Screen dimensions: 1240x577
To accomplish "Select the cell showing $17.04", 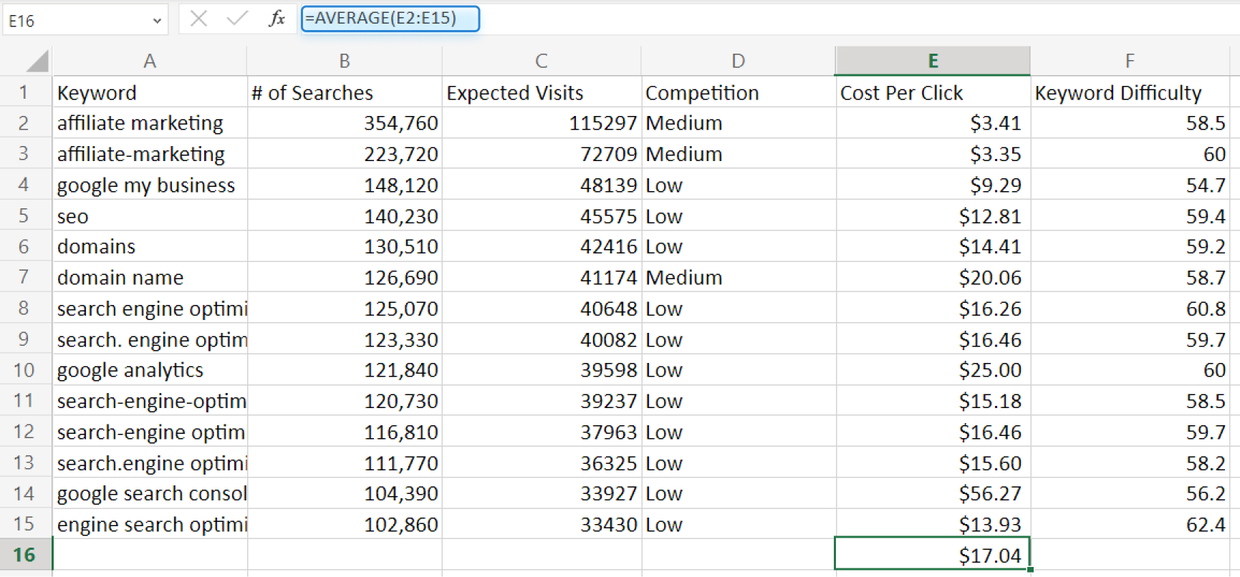I will coord(931,555).
